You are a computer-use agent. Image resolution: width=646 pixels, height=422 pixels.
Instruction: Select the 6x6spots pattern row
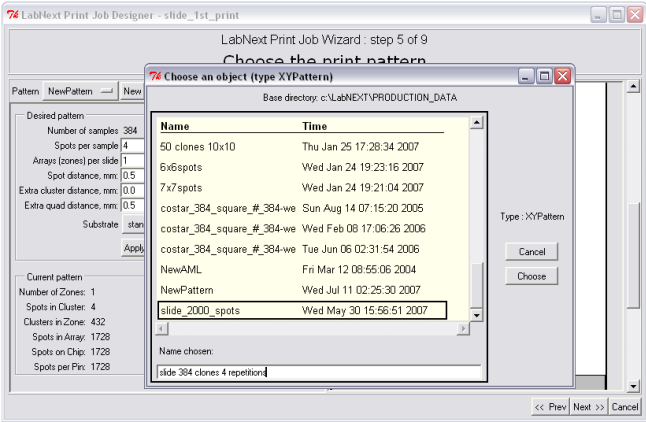(x=302, y=167)
